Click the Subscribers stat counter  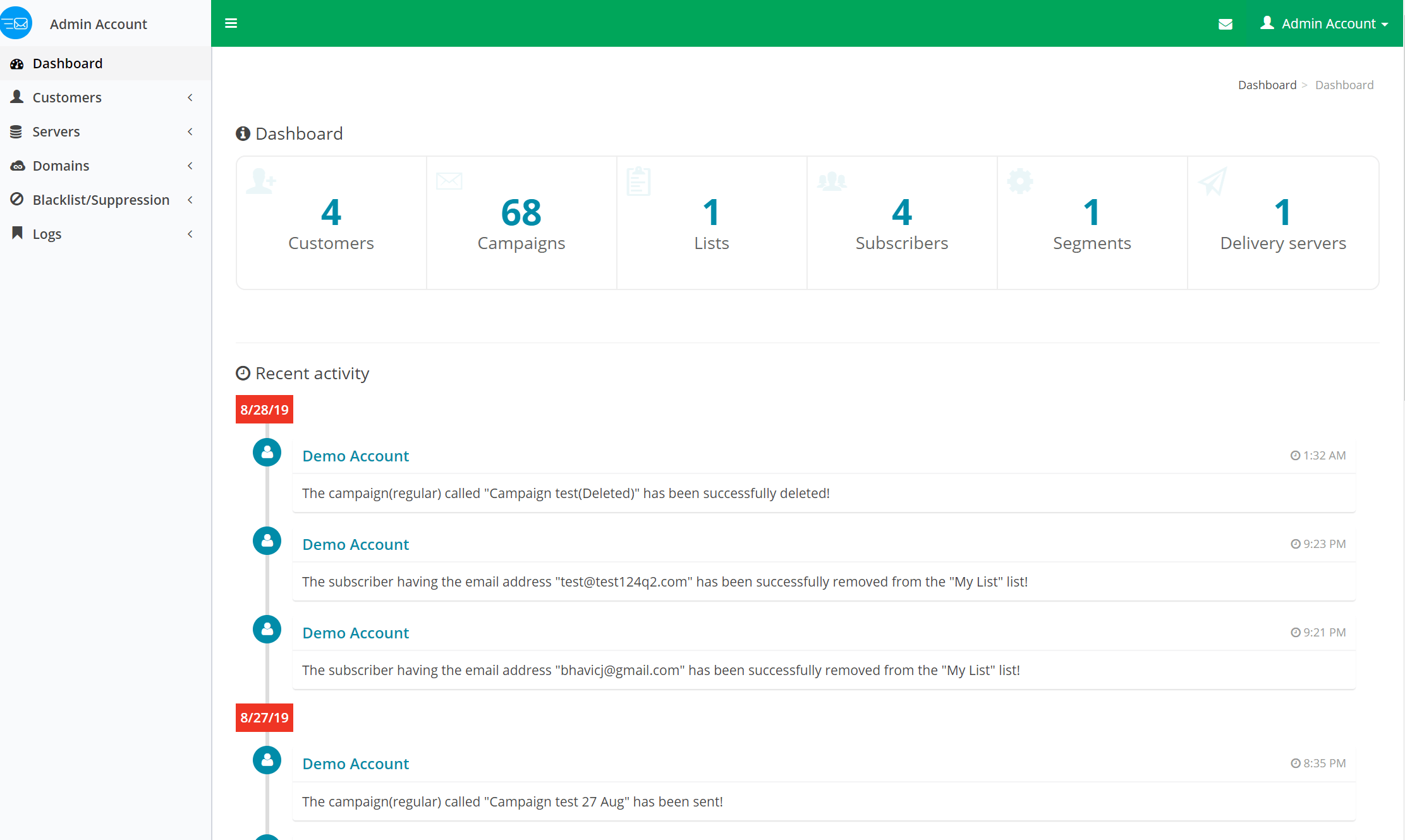[901, 221]
